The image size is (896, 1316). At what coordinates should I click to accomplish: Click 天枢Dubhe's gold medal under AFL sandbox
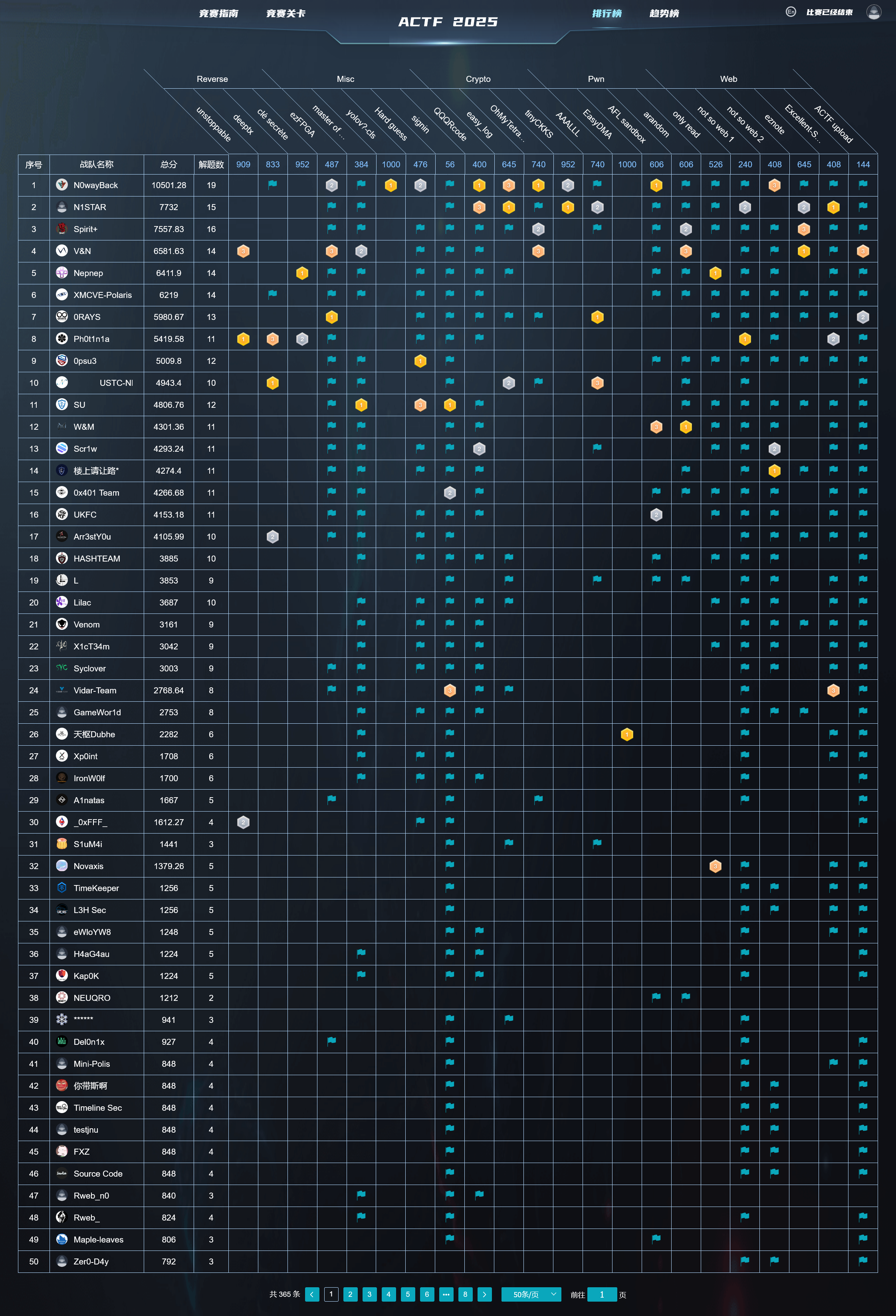pos(626,734)
